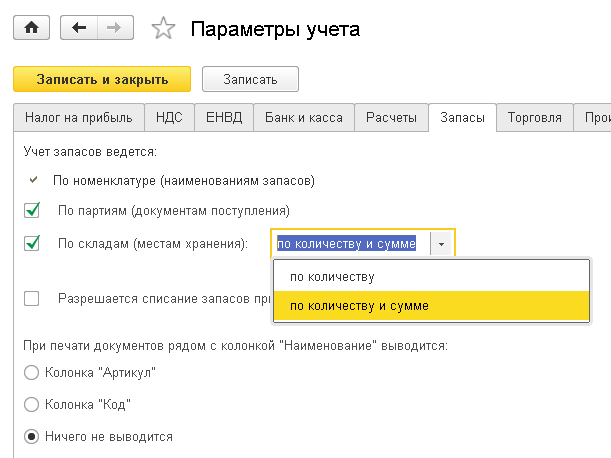Click the "Записать" button

pyautogui.click(x=250, y=78)
